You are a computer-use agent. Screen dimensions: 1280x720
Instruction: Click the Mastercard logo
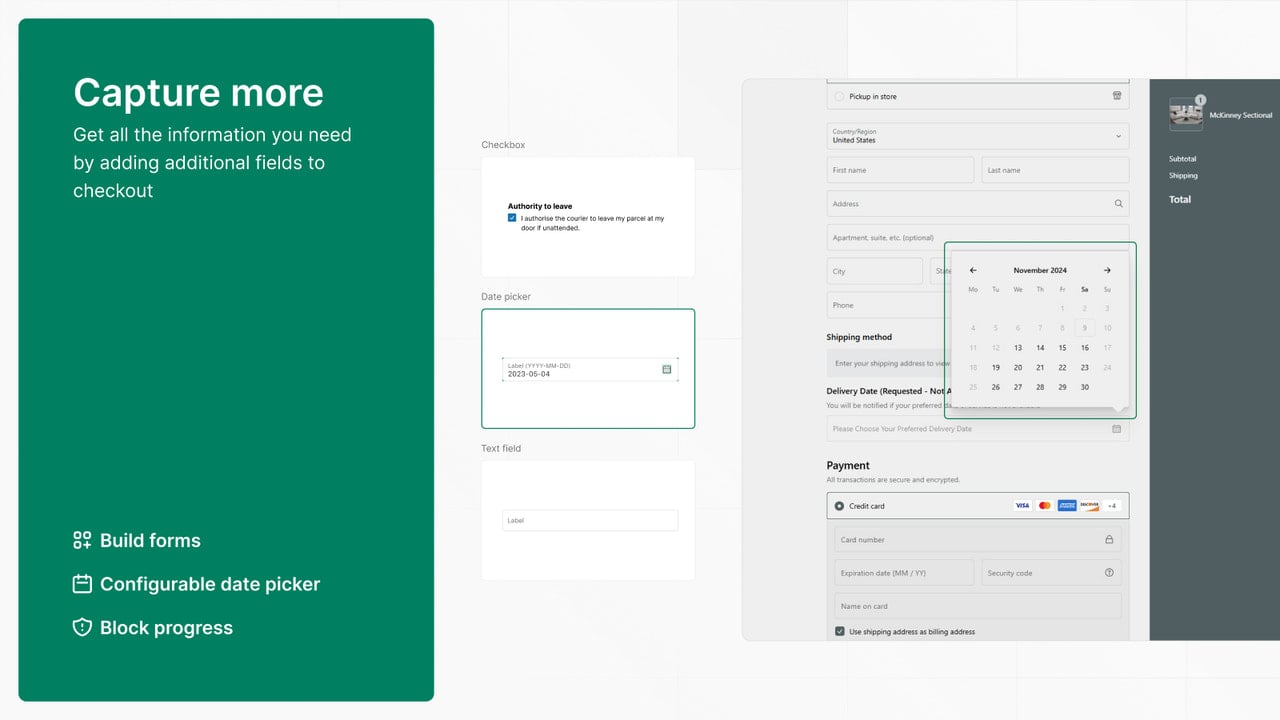(x=1045, y=506)
